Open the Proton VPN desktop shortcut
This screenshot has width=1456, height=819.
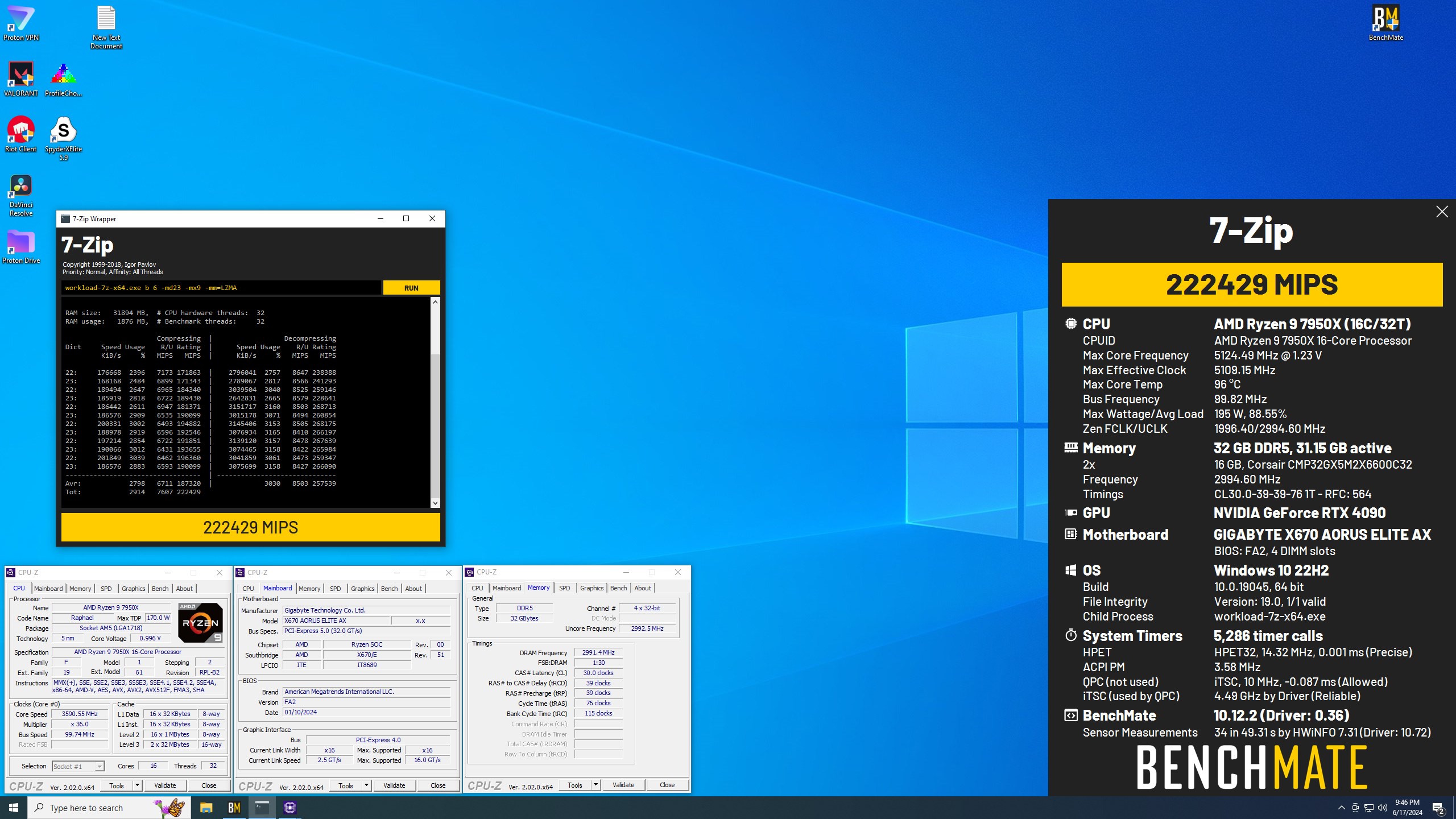pos(21,23)
